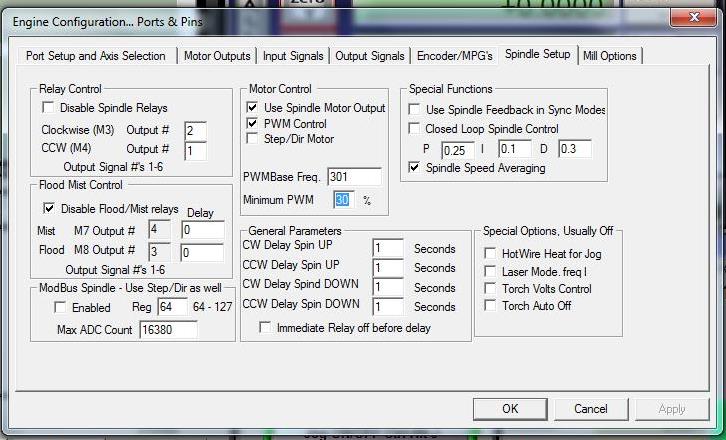Image resolution: width=726 pixels, height=440 pixels.
Task: Enable Disable Spindle Relays checkbox
Action: [47, 108]
